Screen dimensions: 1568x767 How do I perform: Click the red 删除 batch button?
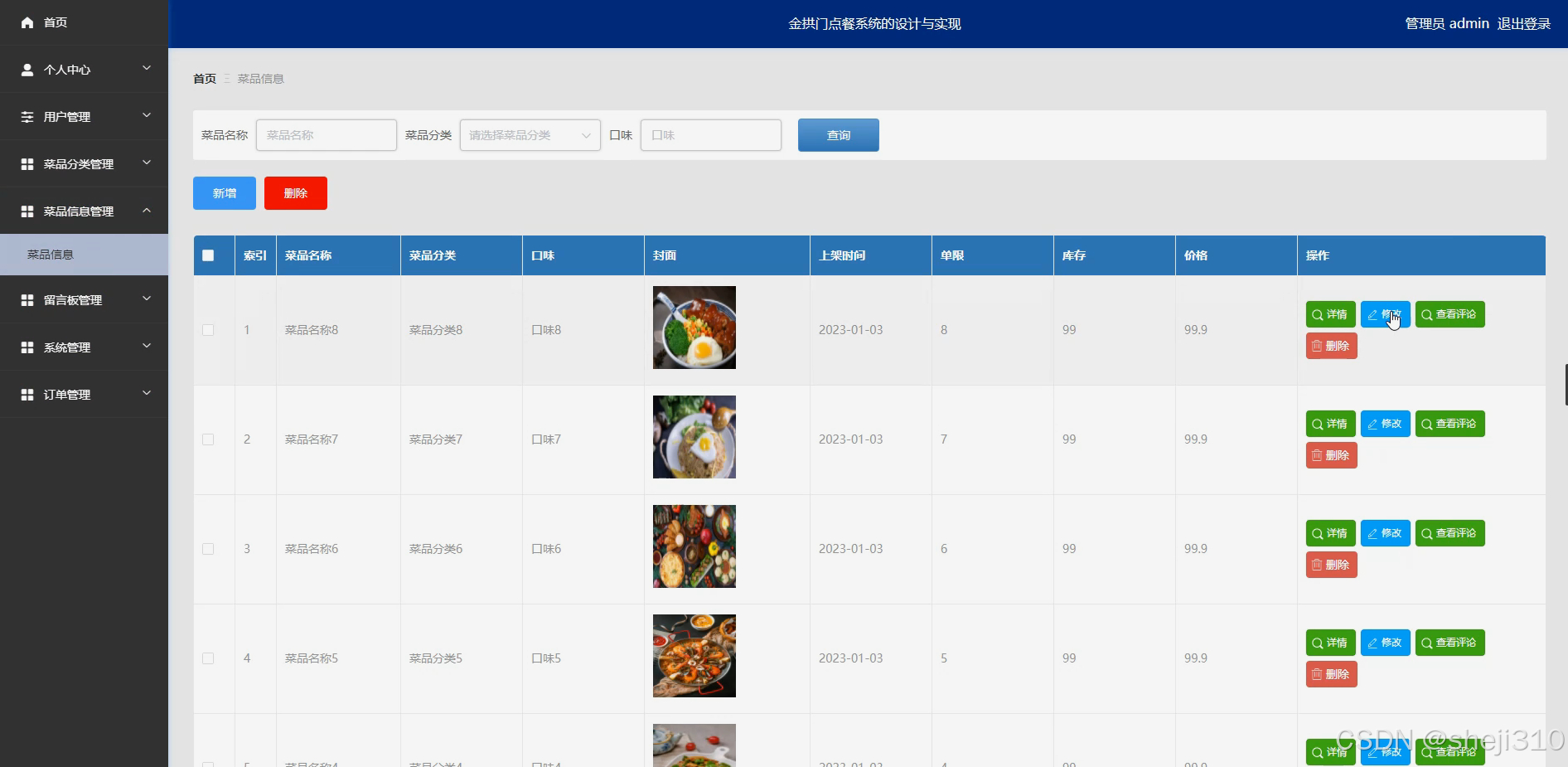coord(296,193)
